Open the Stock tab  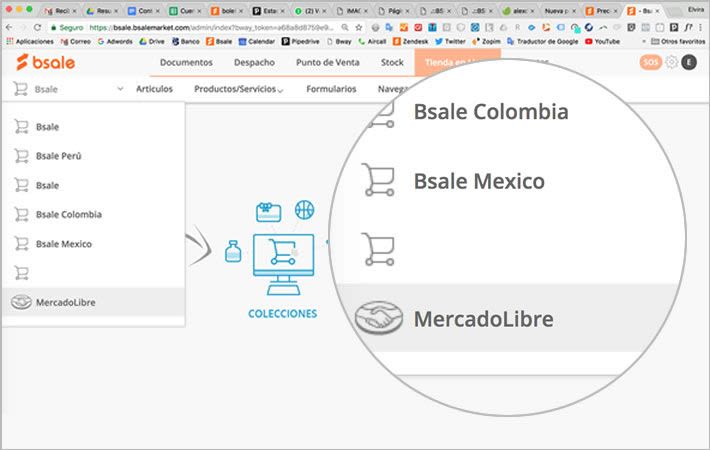tap(392, 62)
